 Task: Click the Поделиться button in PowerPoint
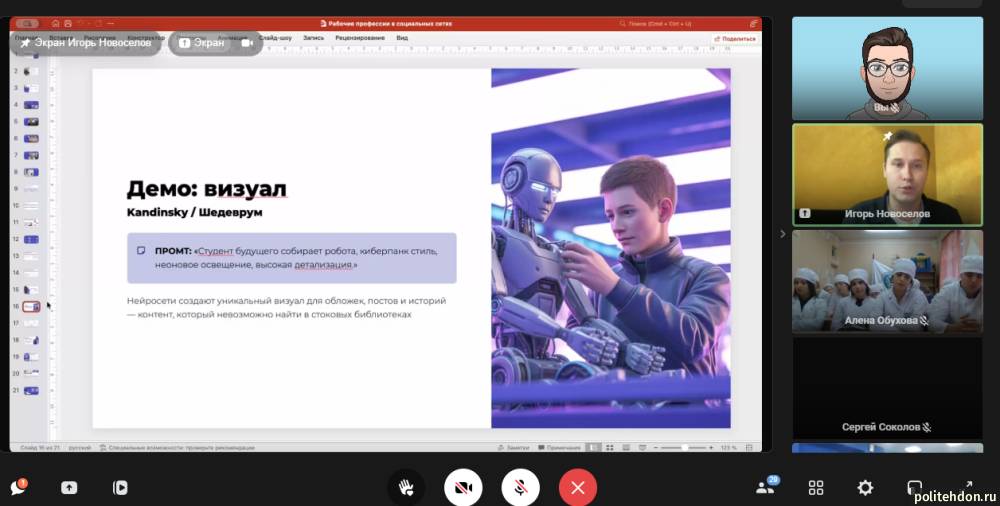click(735, 38)
